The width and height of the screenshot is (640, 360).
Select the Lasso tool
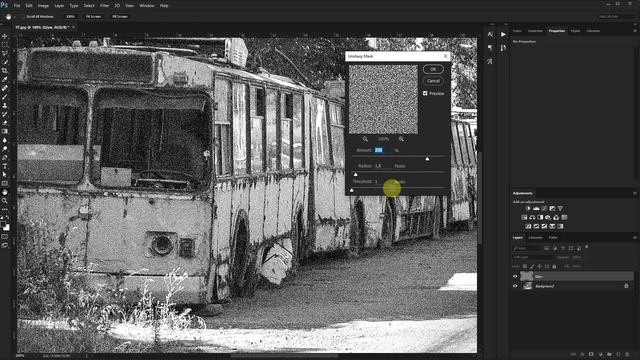pyautogui.click(x=5, y=53)
